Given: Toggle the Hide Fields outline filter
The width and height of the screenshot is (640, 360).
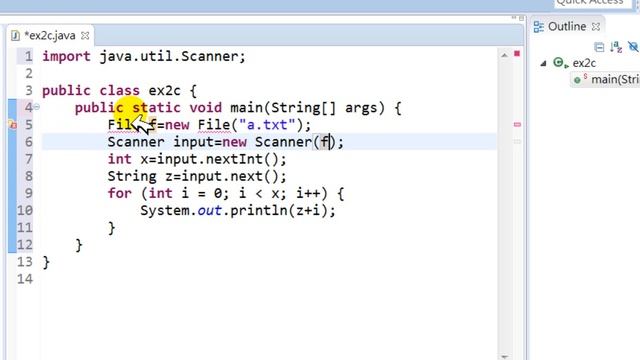Looking at the screenshot, I should (633, 47).
